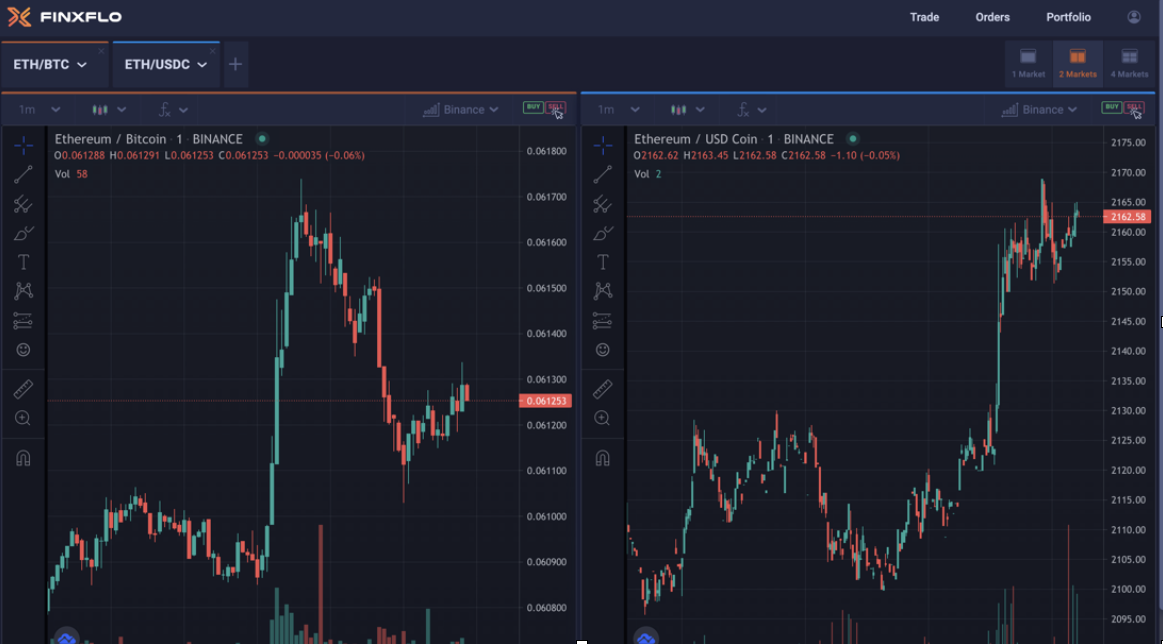The image size is (1163, 644).
Task: Toggle market status dot on Ethereum / USD Coin
Action: tap(853, 139)
